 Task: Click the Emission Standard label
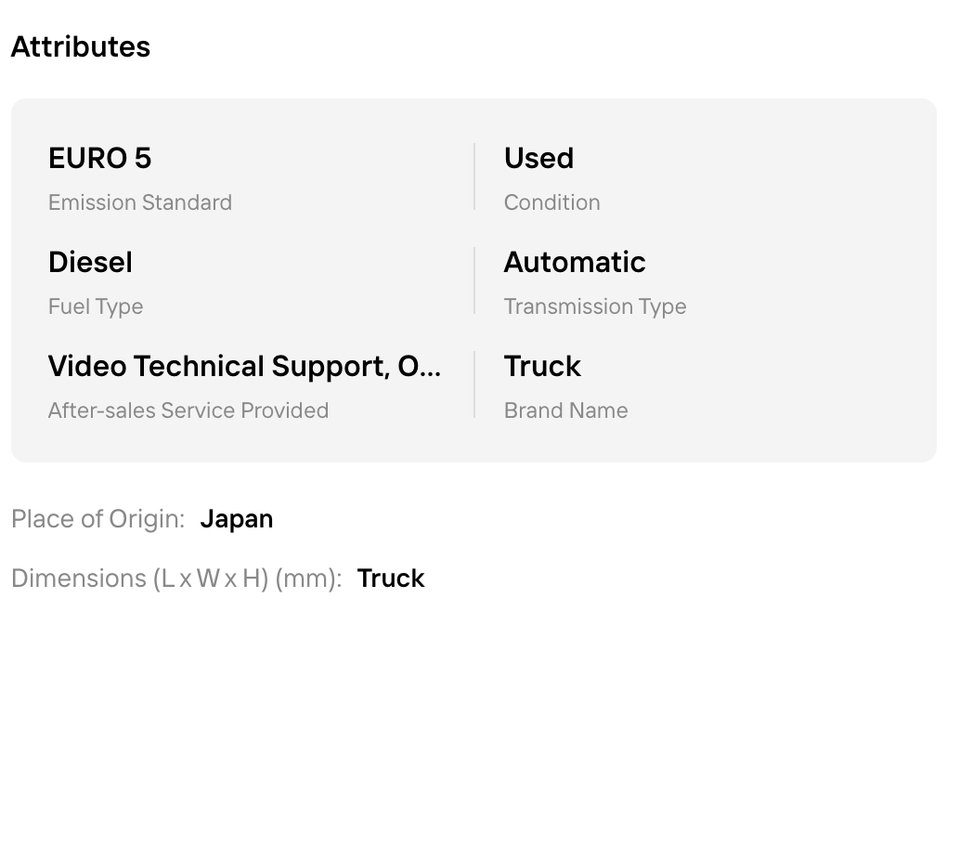coord(140,202)
